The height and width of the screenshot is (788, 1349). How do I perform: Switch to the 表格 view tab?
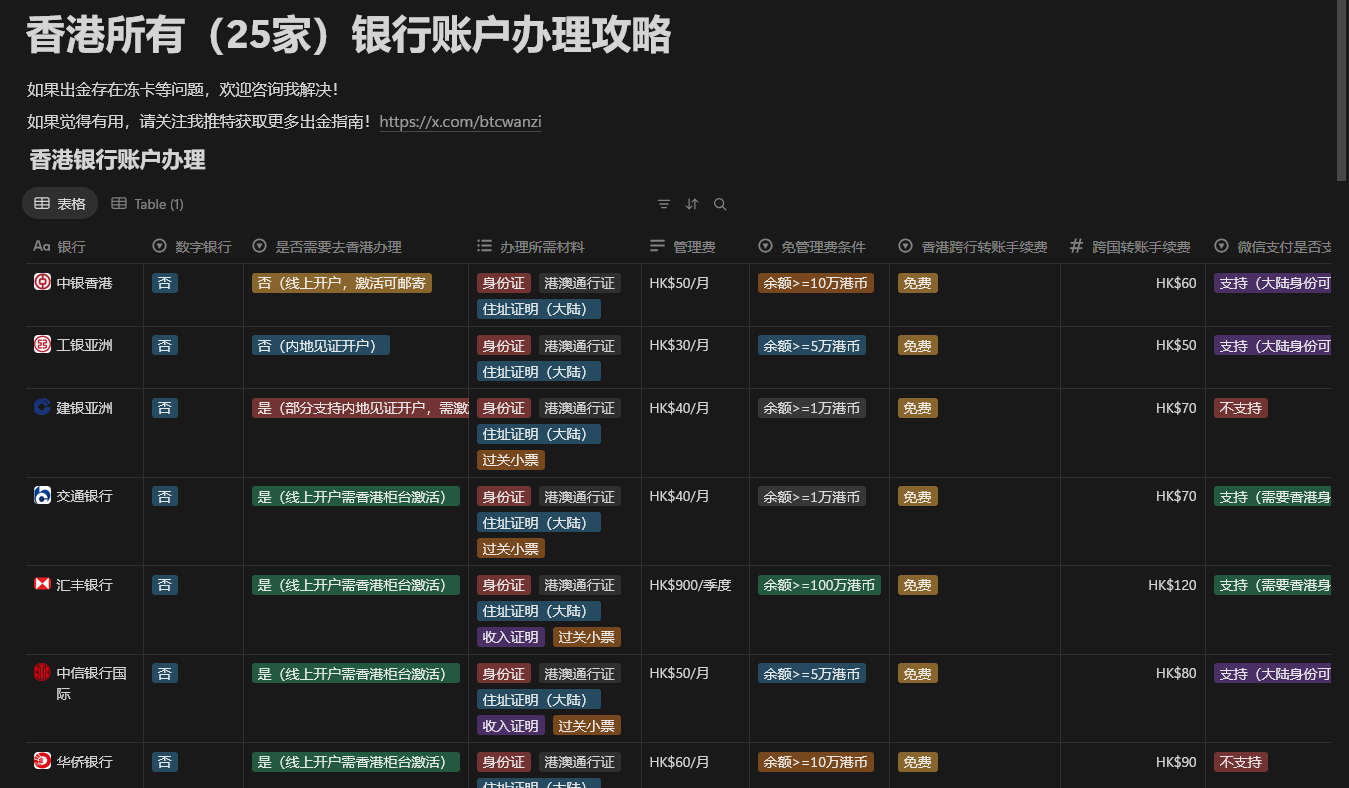60,204
